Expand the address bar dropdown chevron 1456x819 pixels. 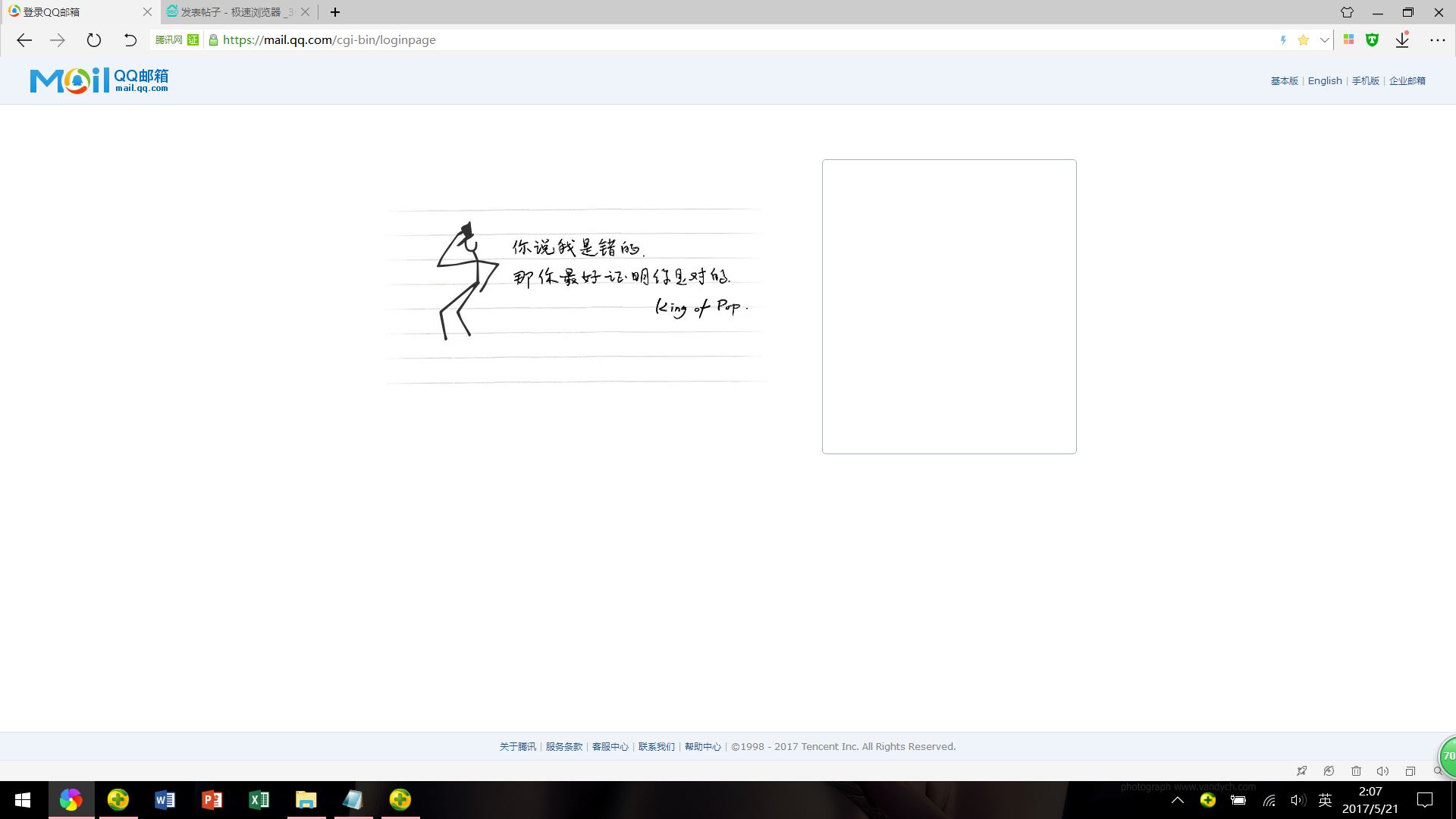coord(1324,40)
